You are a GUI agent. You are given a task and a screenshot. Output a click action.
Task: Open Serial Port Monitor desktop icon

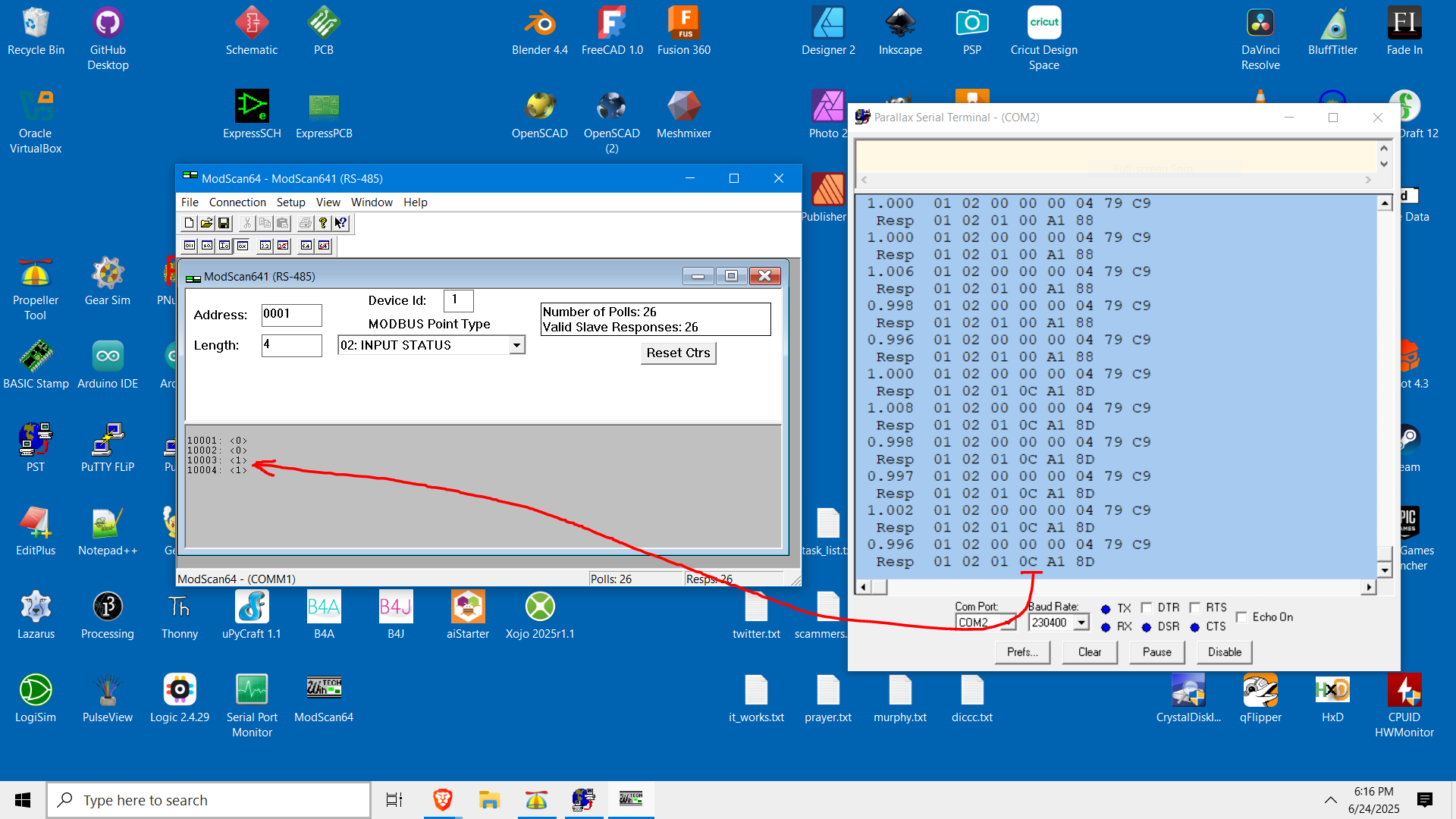252,707
